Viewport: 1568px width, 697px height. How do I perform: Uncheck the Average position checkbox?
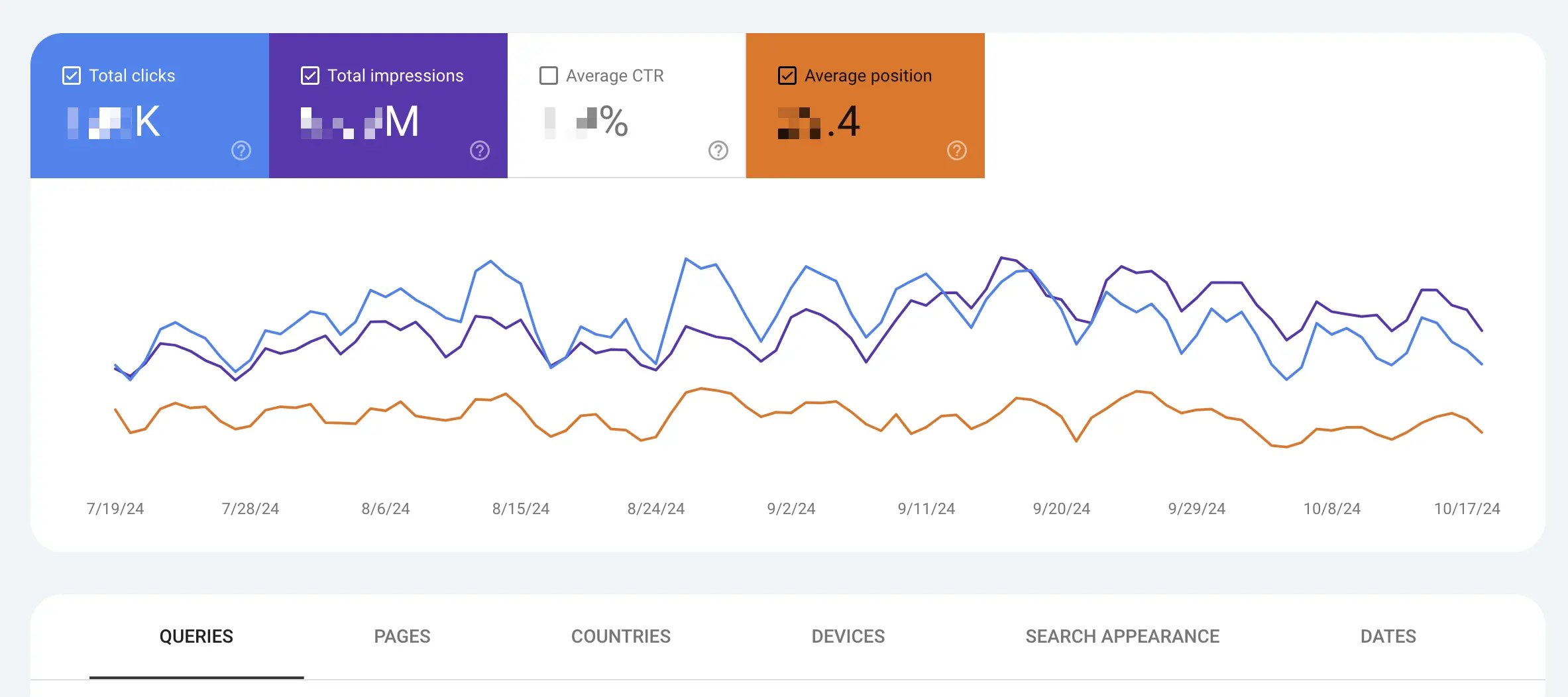click(x=787, y=76)
